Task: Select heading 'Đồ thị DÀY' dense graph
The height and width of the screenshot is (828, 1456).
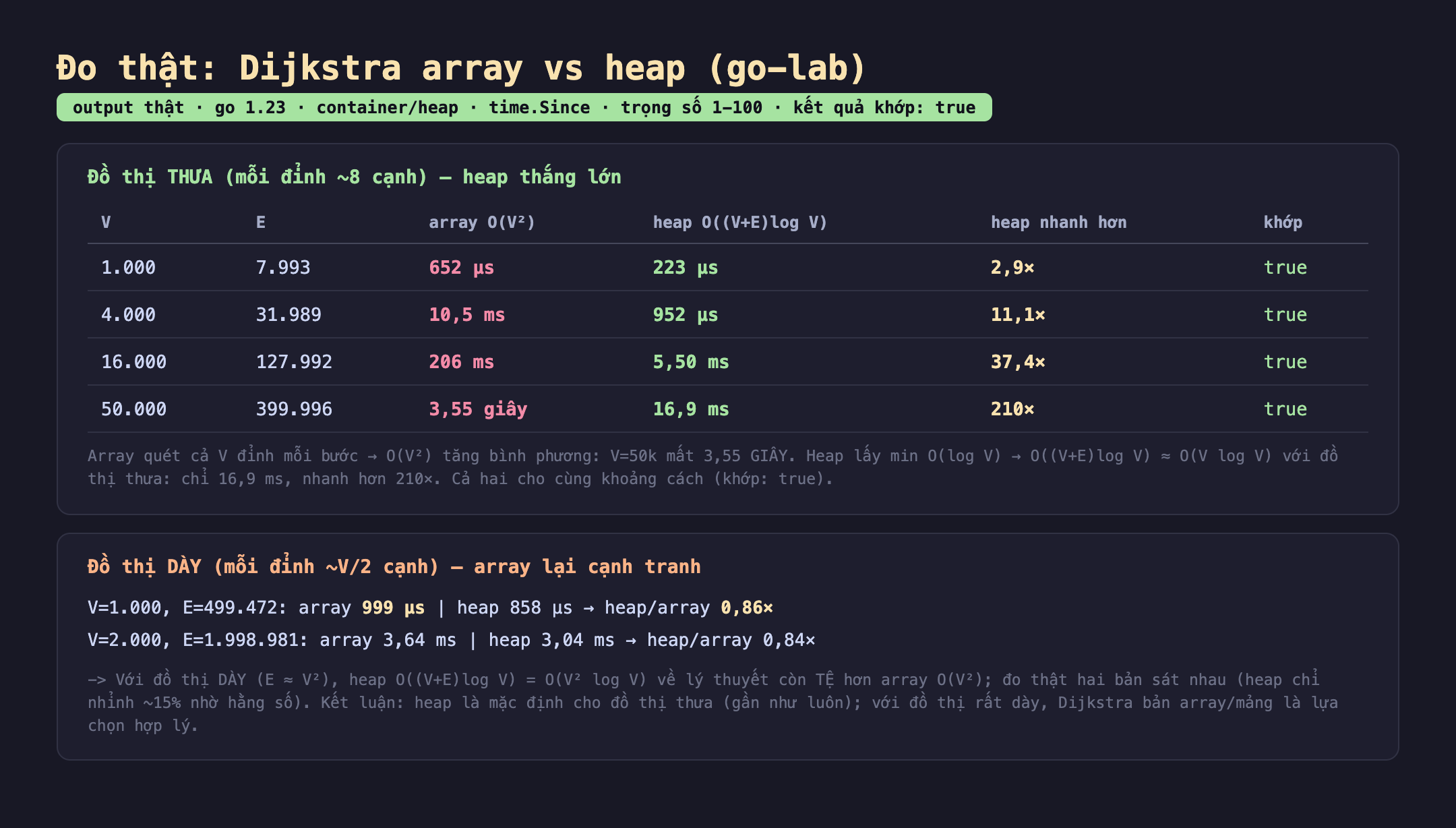Action: pos(394,566)
